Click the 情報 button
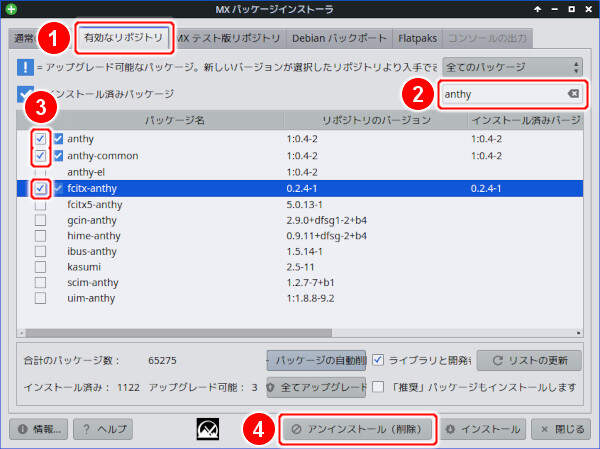The image size is (600, 449). pos(38,429)
